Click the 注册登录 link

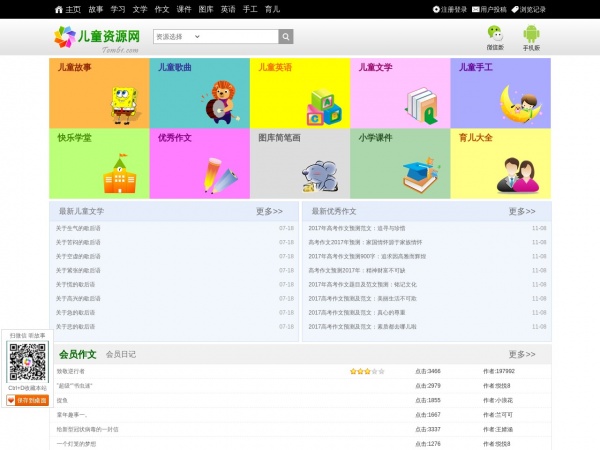coord(450,9)
